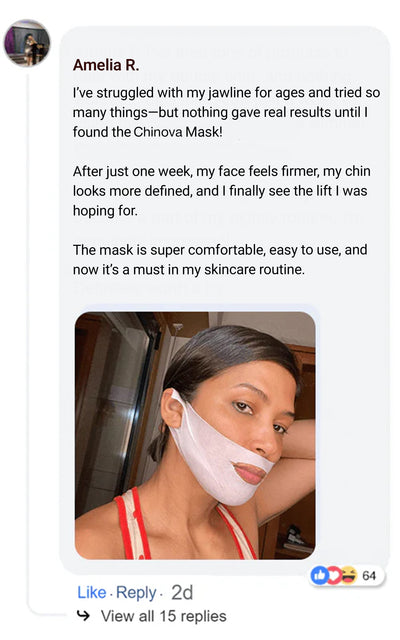Click the laughing haha emoji reaction

point(349,576)
